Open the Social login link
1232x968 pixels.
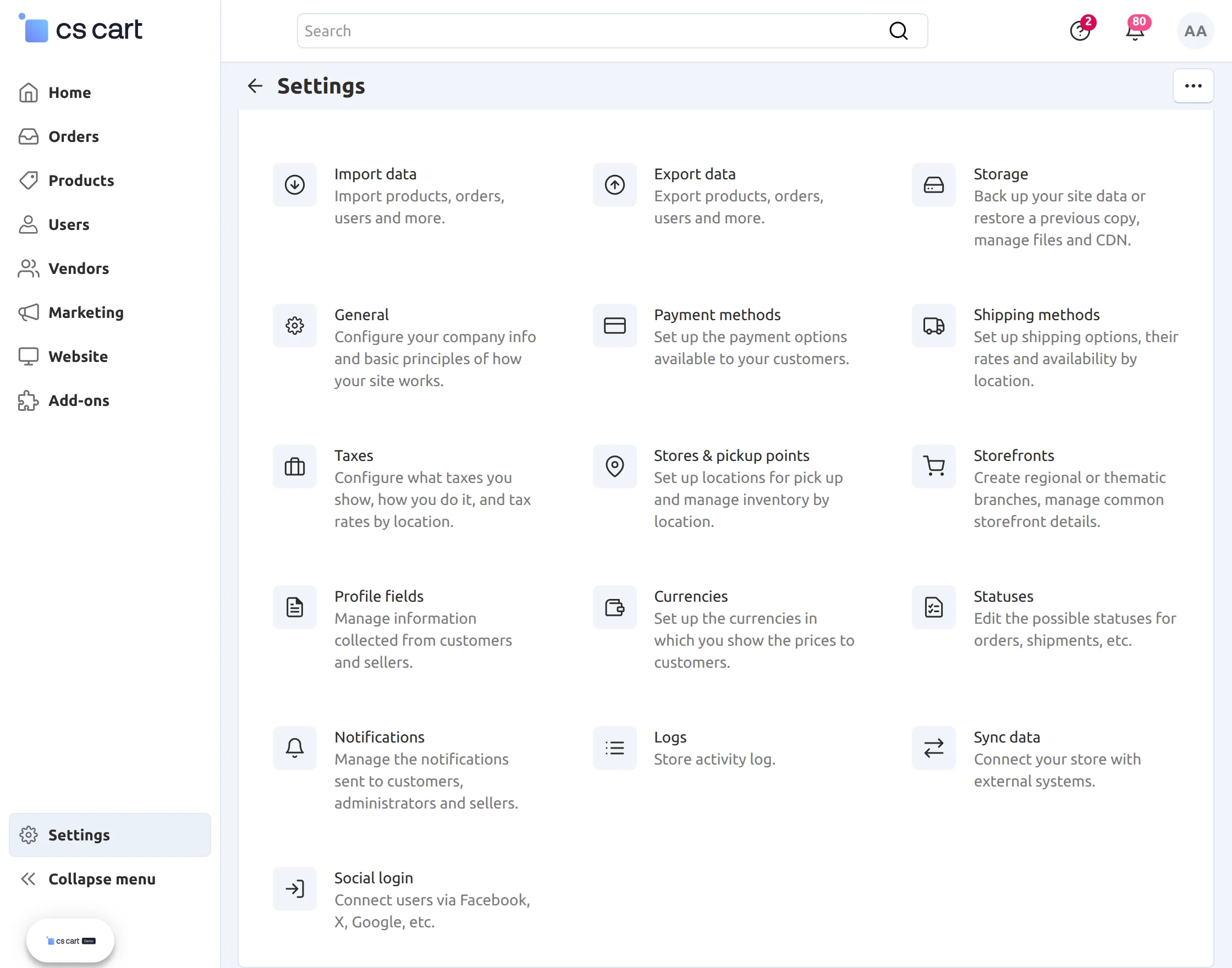[373, 878]
